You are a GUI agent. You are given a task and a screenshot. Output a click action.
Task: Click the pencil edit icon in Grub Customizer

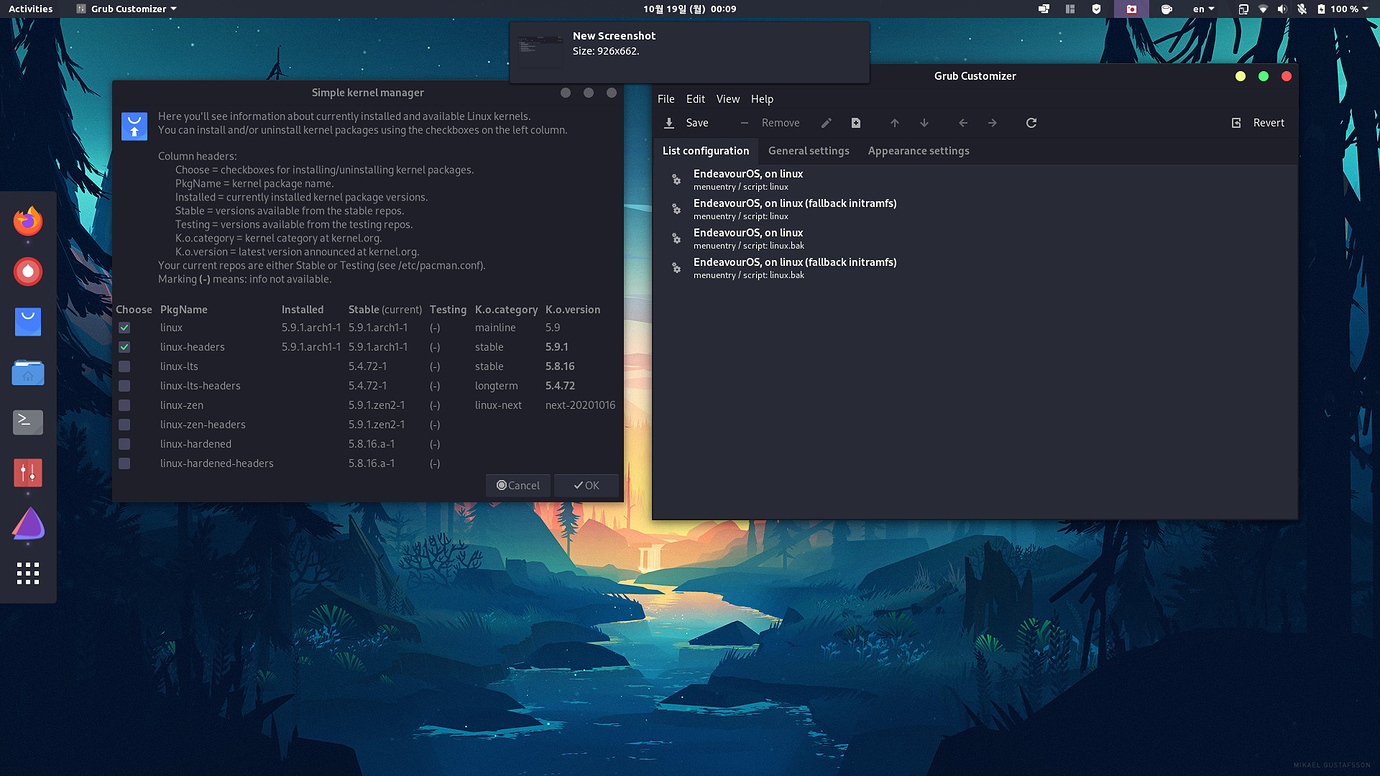click(x=826, y=123)
